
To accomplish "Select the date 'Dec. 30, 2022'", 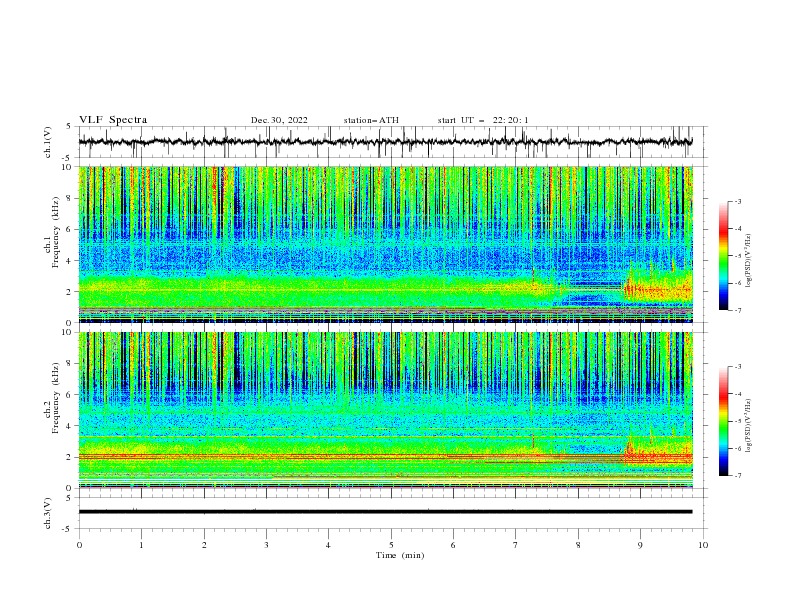I will pos(279,120).
